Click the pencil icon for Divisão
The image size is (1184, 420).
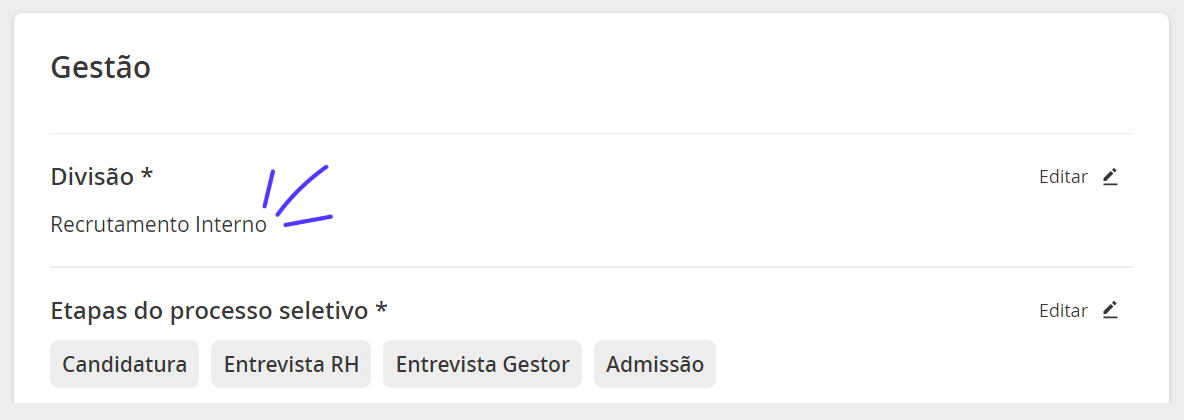(1109, 177)
